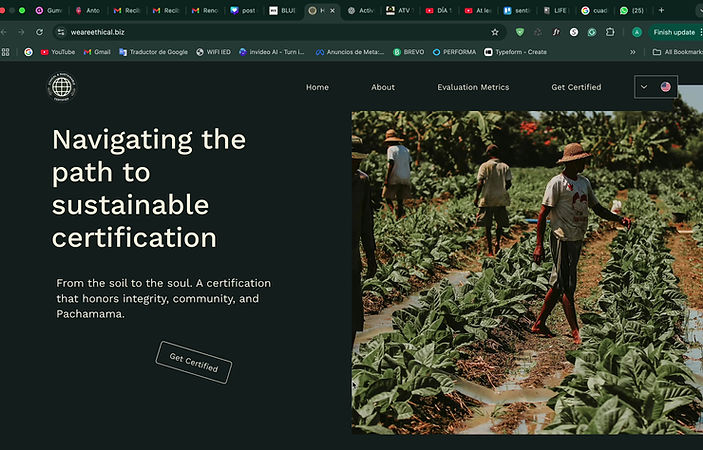
Task: Switch to the Anto browser tab
Action: coord(87,10)
